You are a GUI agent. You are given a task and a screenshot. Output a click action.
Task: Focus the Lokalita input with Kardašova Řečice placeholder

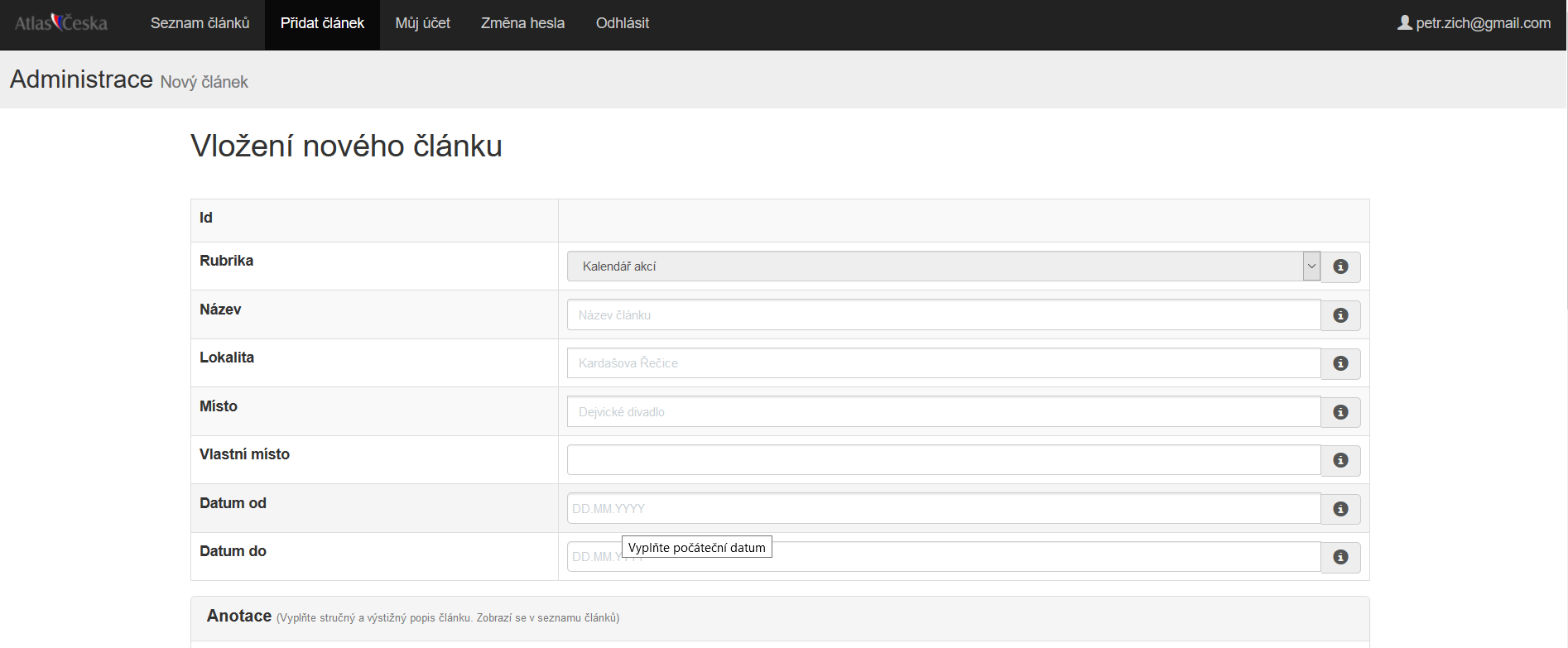coord(944,363)
